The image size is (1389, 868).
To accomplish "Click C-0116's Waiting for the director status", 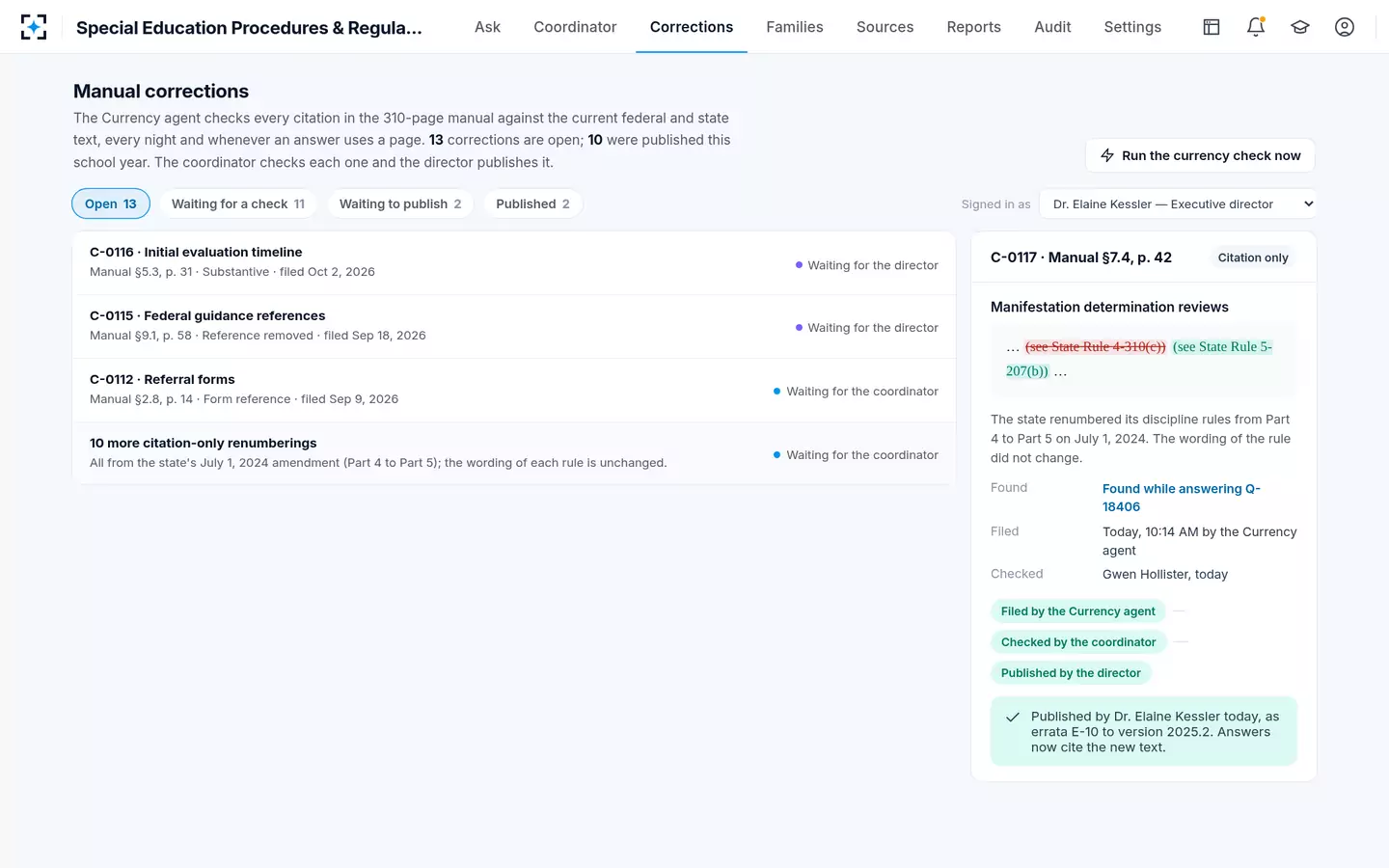I will (866, 265).
